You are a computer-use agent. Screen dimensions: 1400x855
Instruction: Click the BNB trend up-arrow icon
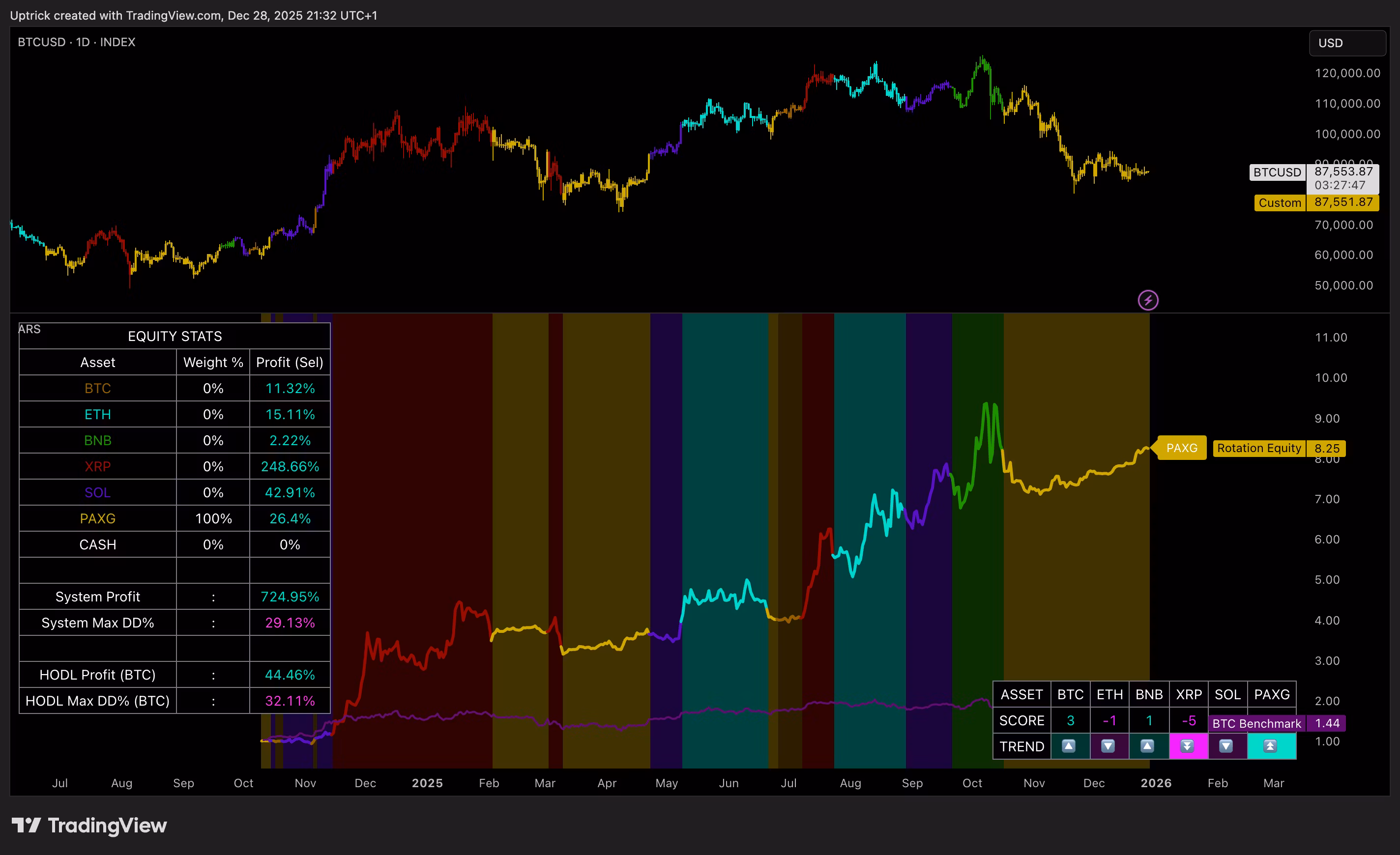1147,746
